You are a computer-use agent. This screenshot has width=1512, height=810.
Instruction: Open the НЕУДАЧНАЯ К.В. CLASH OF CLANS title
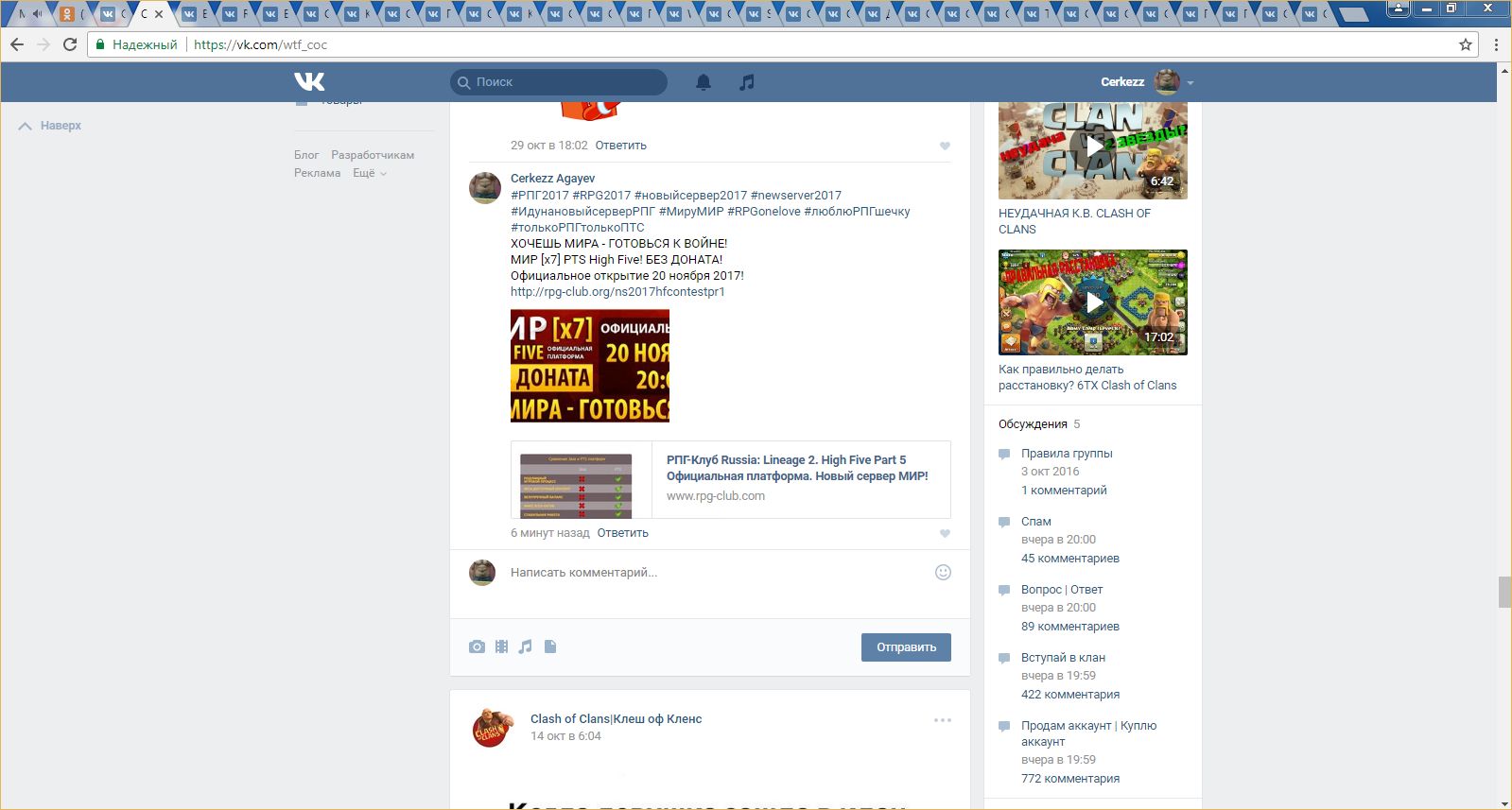tap(1075, 221)
